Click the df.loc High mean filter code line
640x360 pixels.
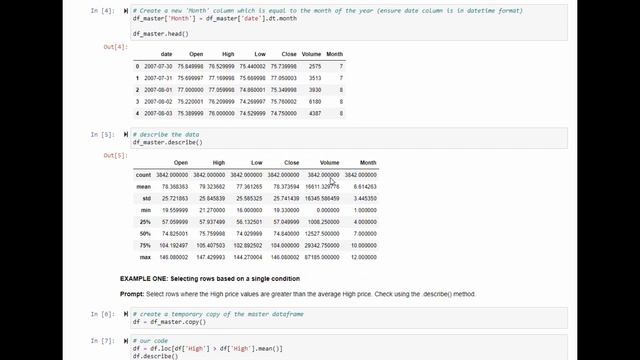[x=207, y=349]
